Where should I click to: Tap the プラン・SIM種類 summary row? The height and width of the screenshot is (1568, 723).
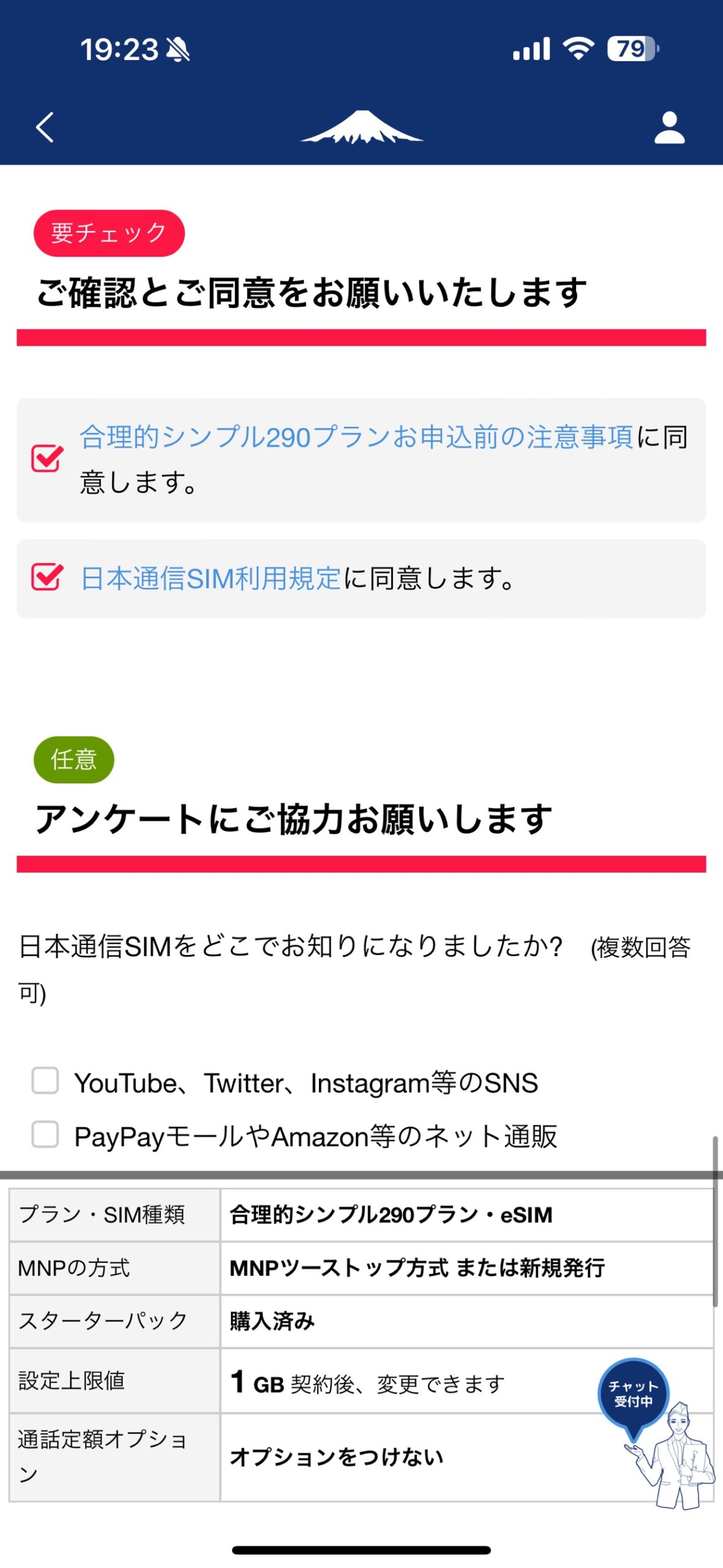click(361, 1215)
